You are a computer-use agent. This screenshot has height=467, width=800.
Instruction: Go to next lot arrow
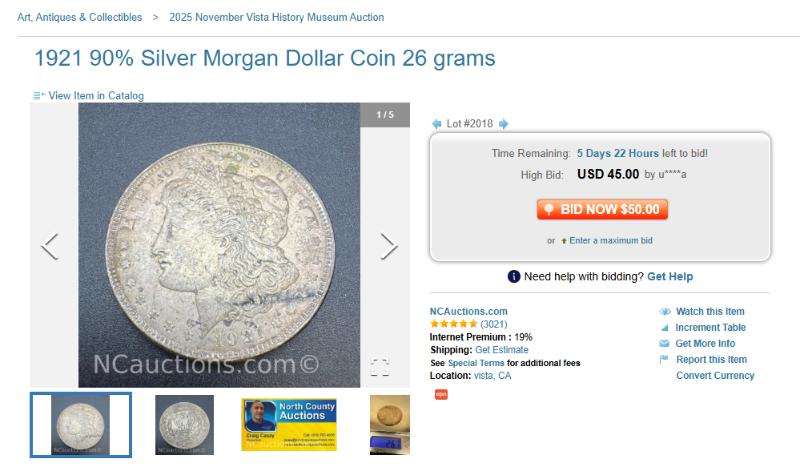click(504, 124)
